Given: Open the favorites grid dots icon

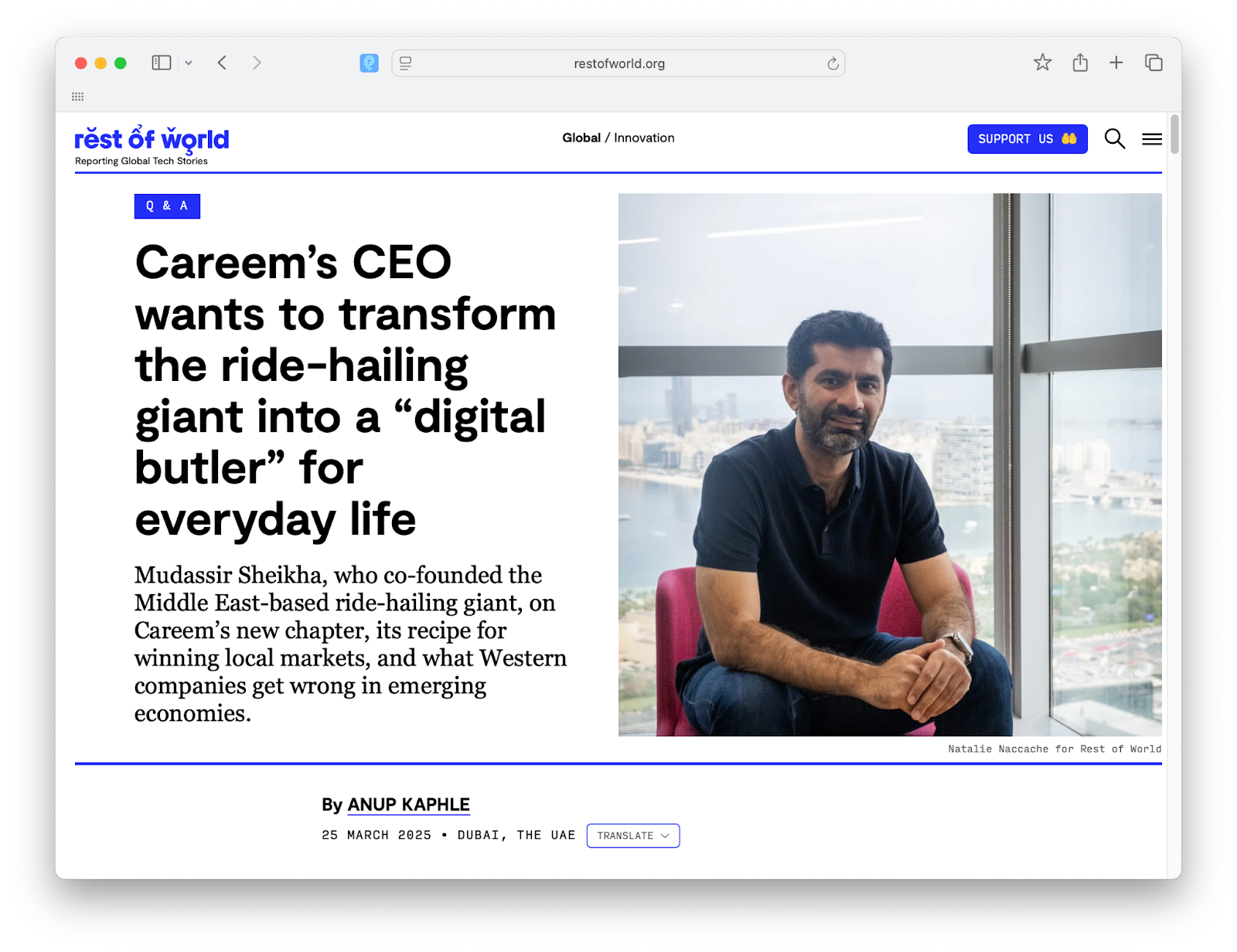Looking at the screenshot, I should click(x=77, y=97).
